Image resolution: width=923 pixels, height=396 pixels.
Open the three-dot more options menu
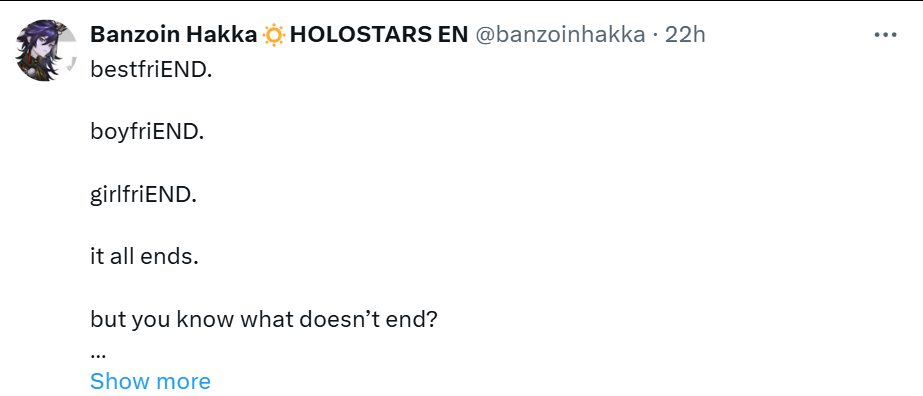click(x=885, y=35)
